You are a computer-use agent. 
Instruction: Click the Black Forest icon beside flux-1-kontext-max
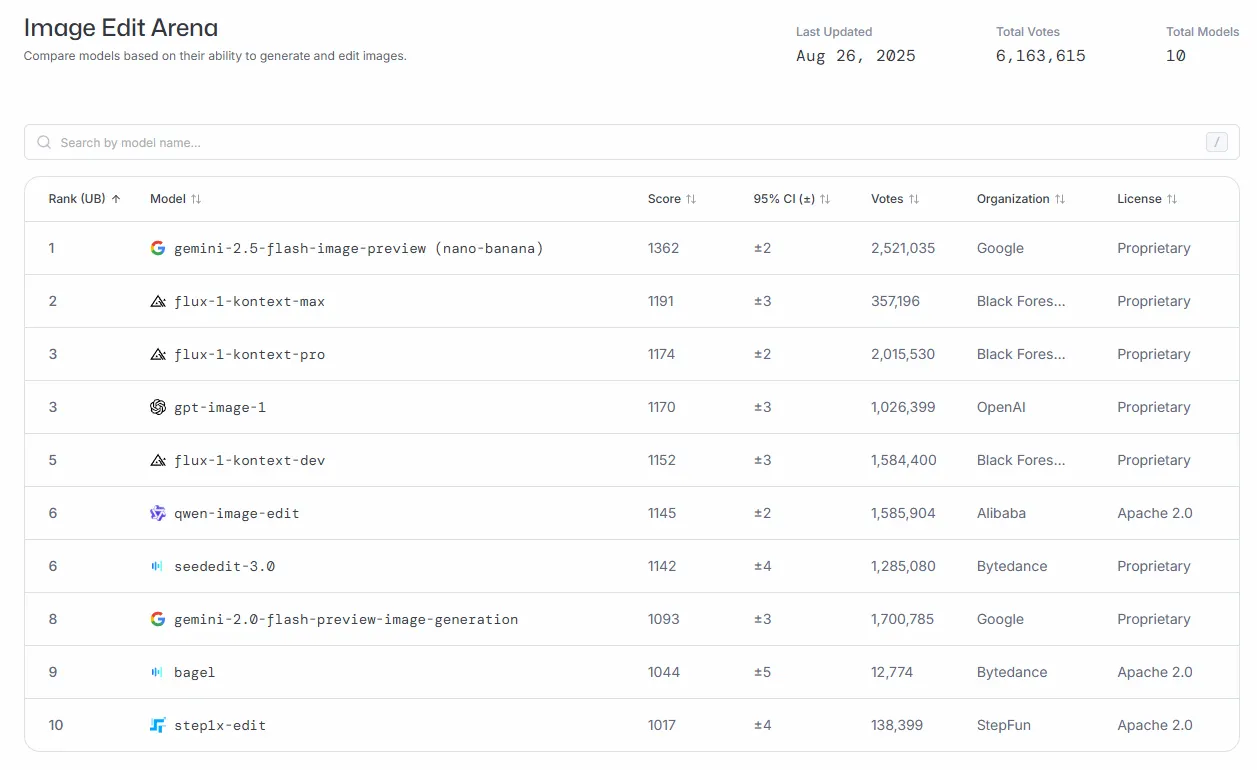point(158,301)
